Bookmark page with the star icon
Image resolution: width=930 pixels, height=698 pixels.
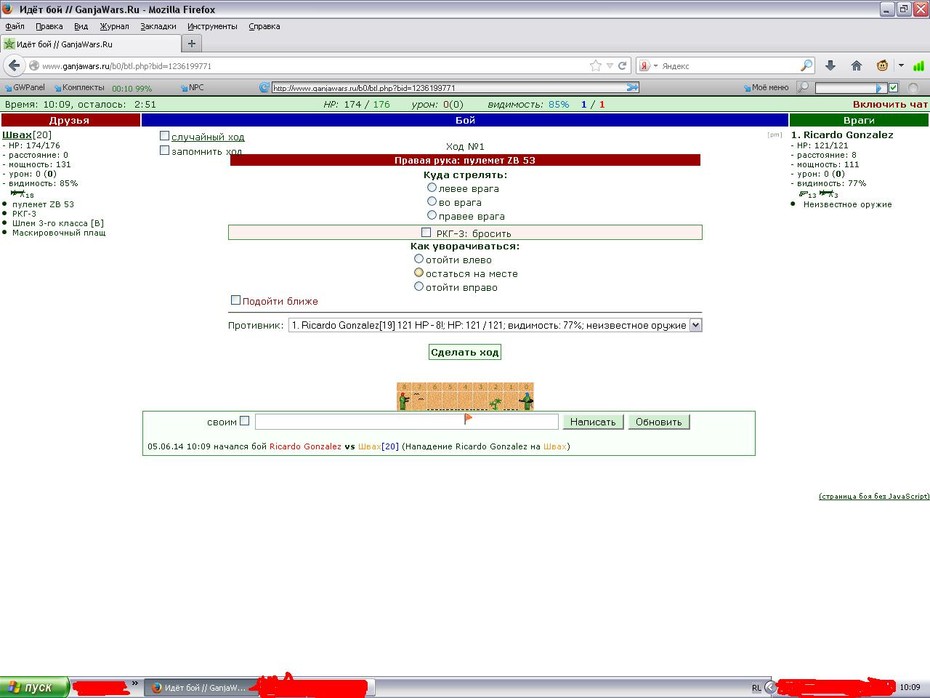click(x=595, y=66)
